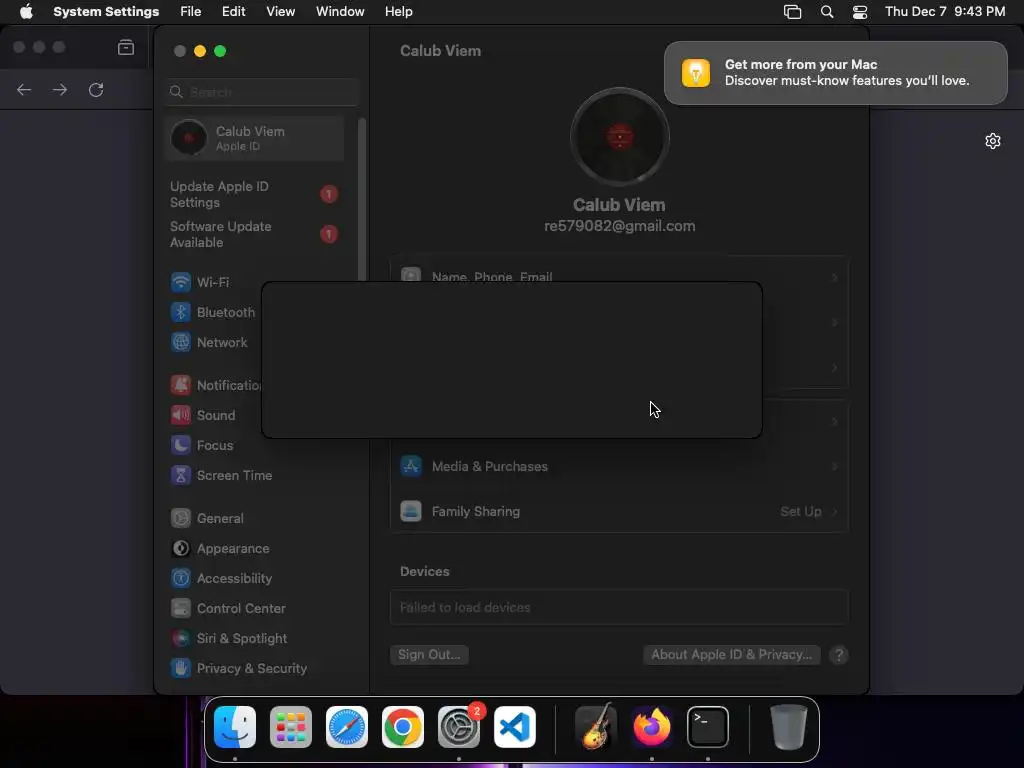The width and height of the screenshot is (1024, 768).
Task: Open the Appearance icon
Action: point(181,549)
